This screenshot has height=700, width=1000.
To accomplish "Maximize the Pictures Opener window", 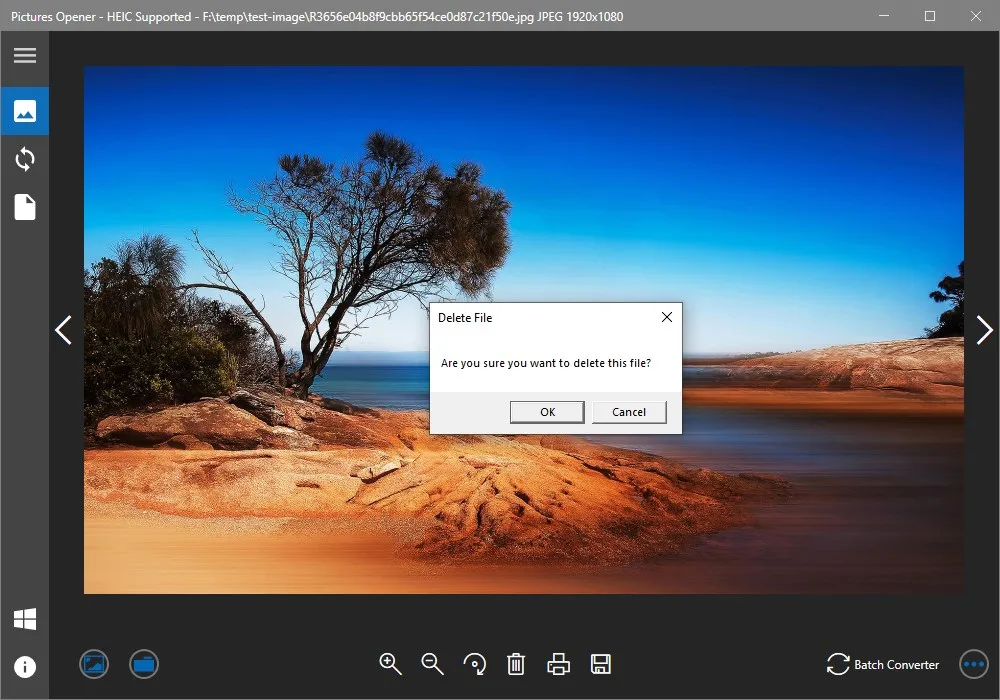I will (x=930, y=16).
